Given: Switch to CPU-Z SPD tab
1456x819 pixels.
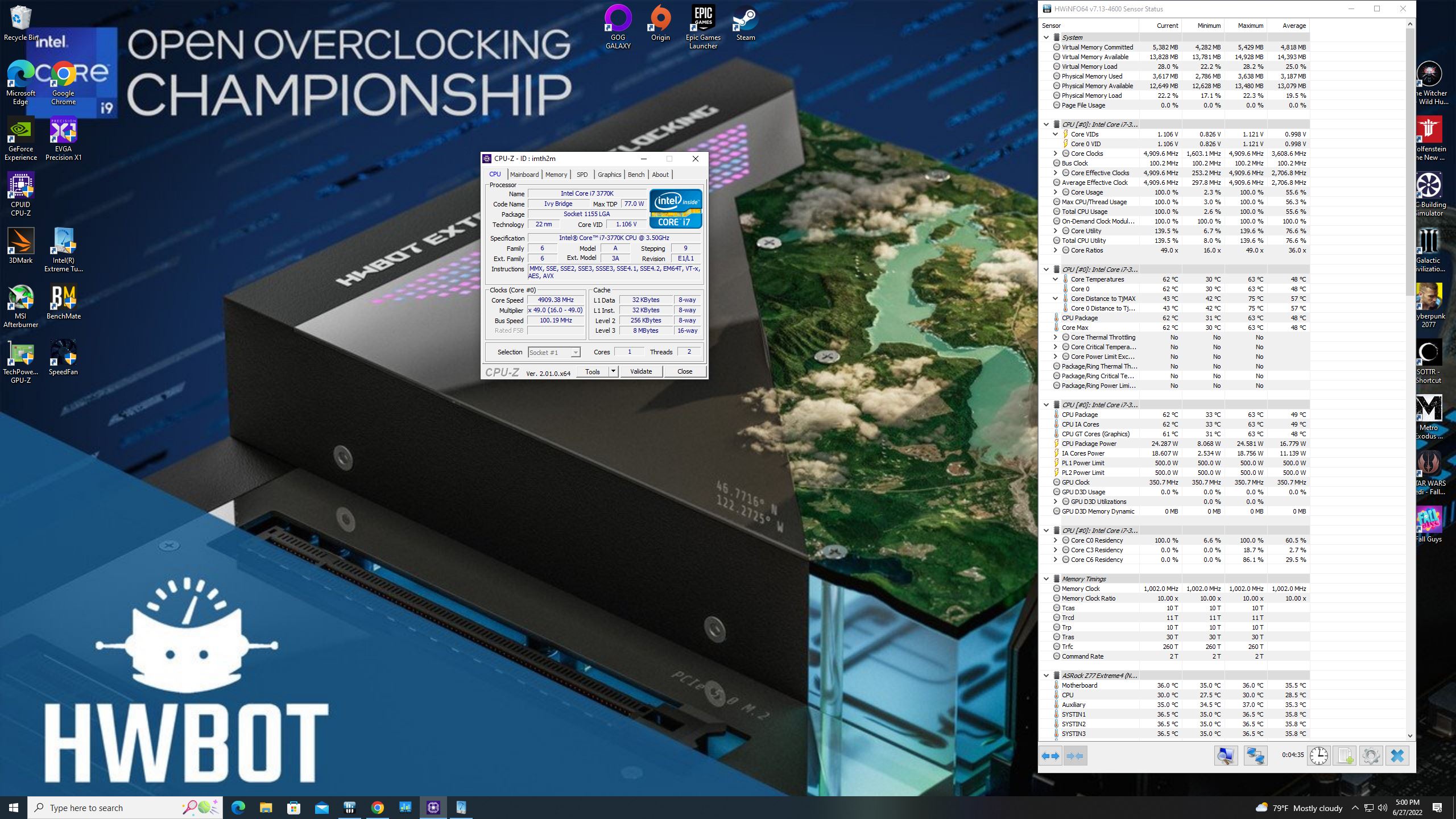Looking at the screenshot, I should point(582,175).
